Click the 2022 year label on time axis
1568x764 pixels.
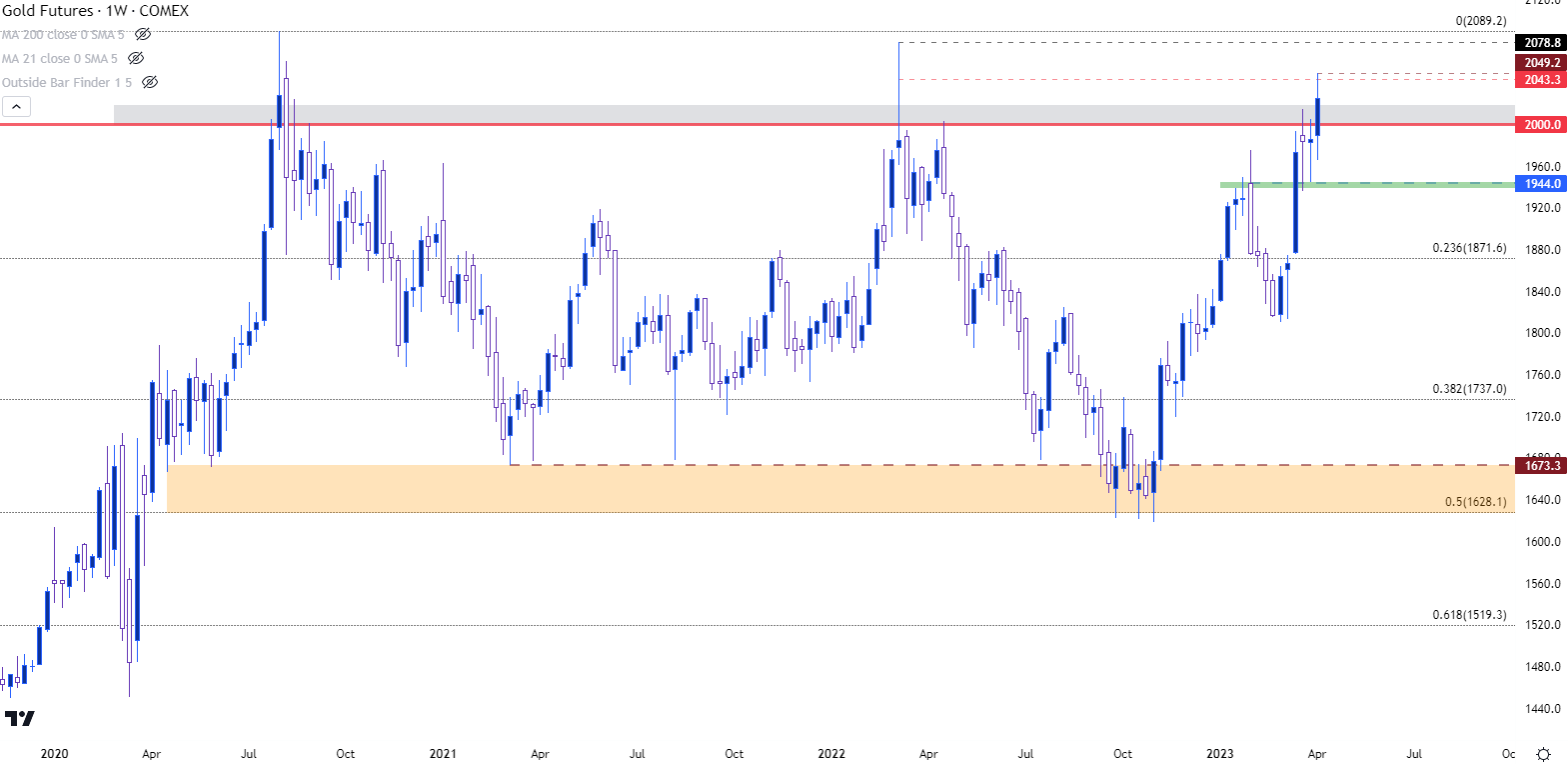(x=831, y=754)
